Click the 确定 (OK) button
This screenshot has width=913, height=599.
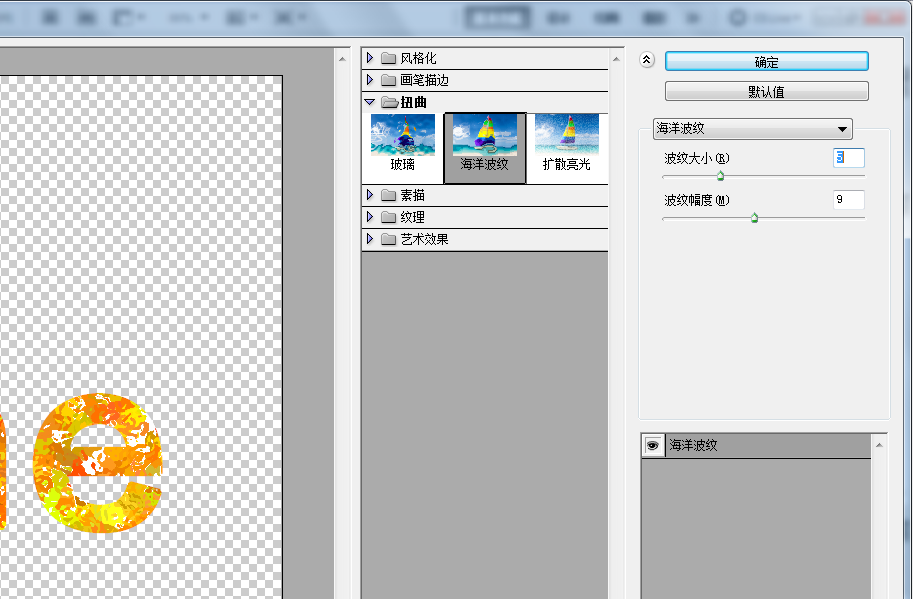pos(766,61)
